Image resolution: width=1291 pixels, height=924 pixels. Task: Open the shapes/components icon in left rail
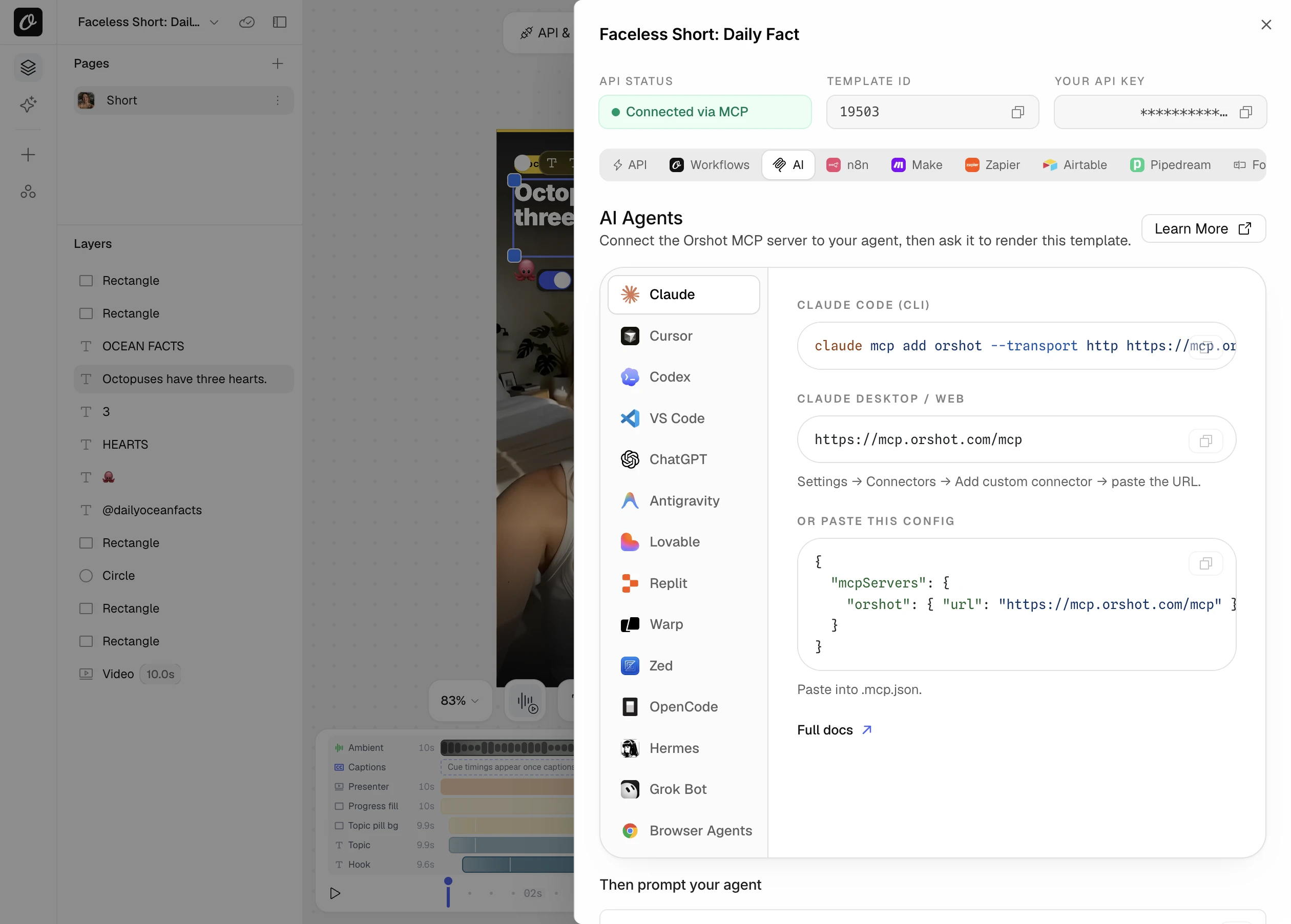[28, 192]
